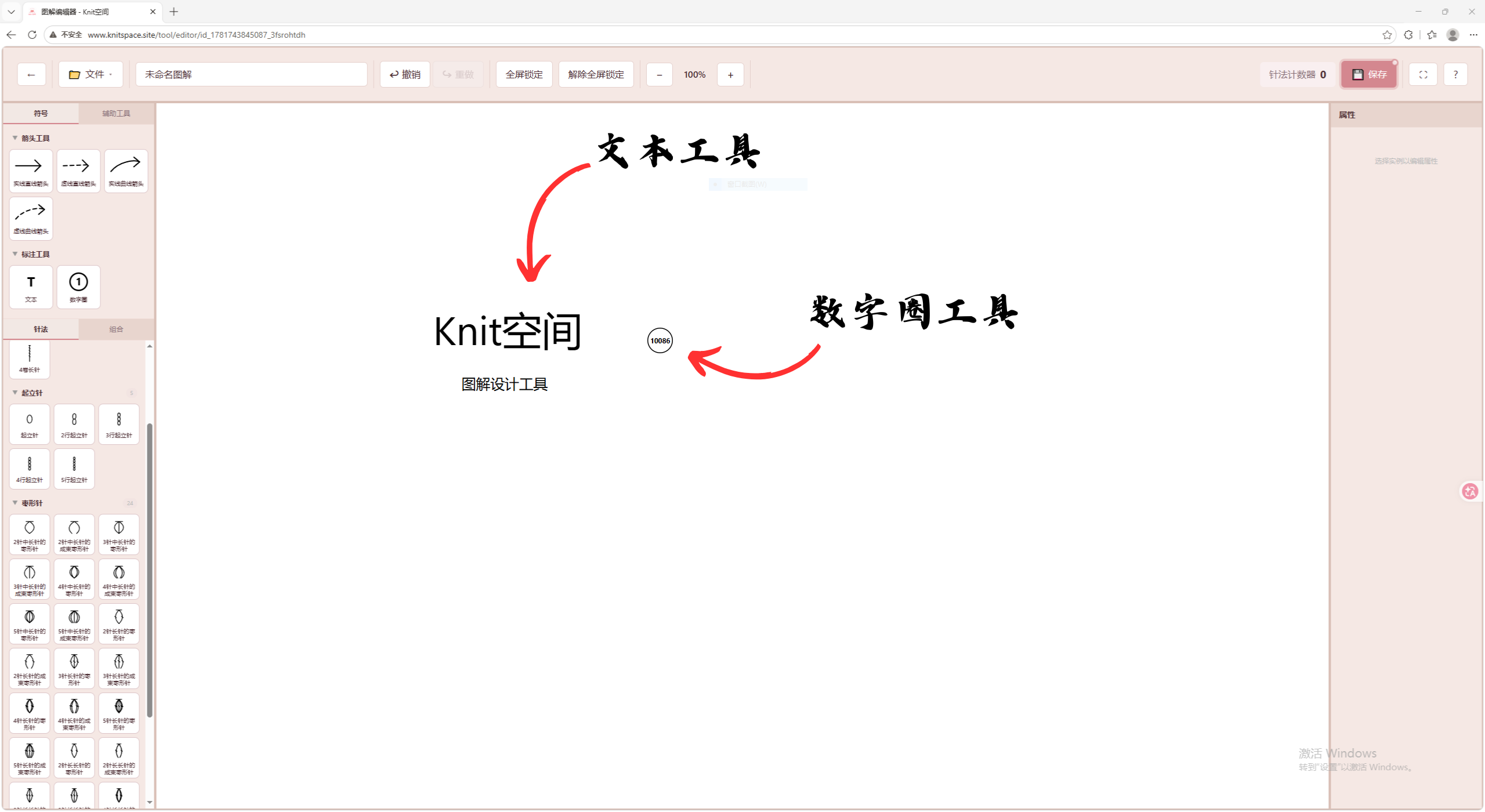The width and height of the screenshot is (1485, 812).
Task: Click the 撤销 undo button
Action: 405,74
